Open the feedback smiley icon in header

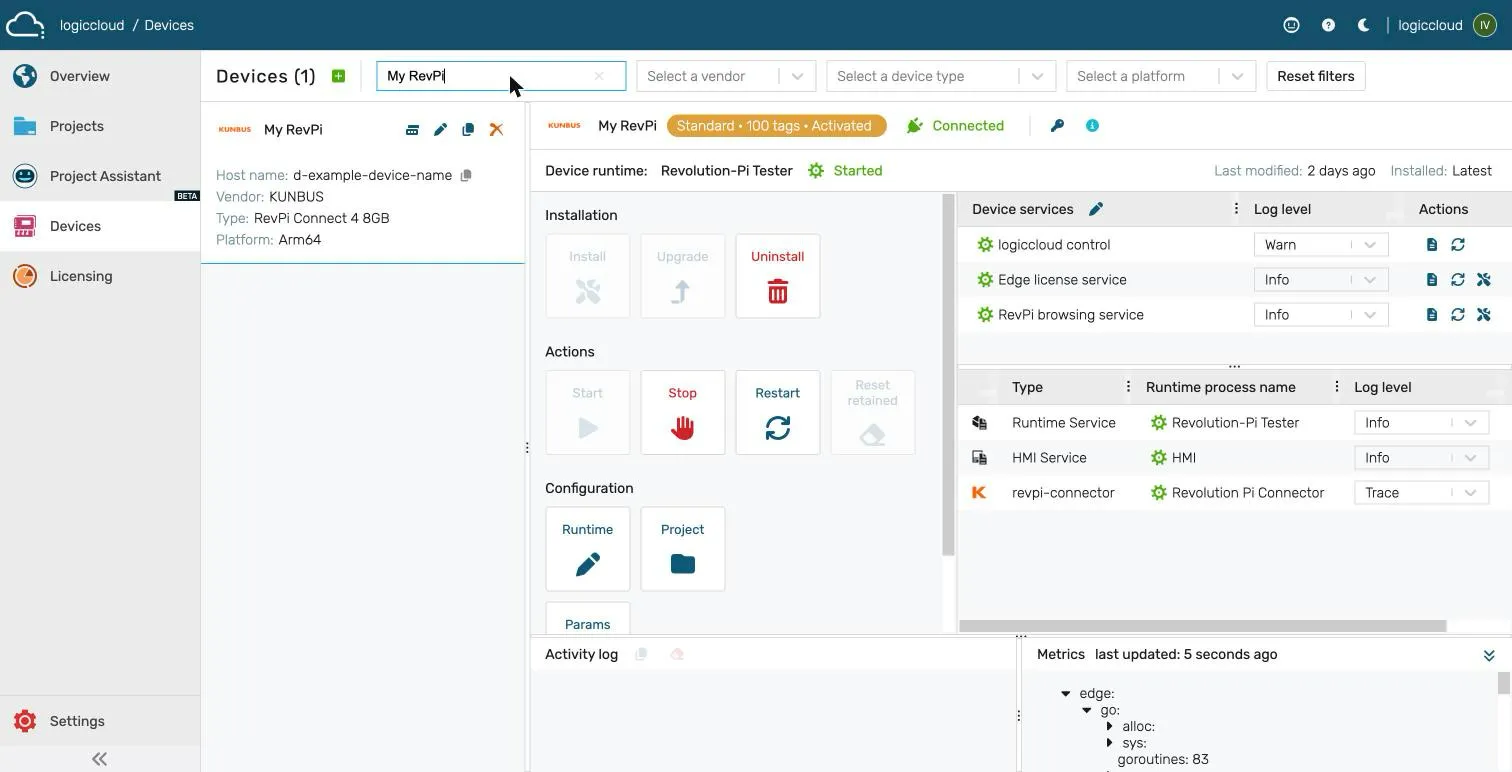[1291, 25]
